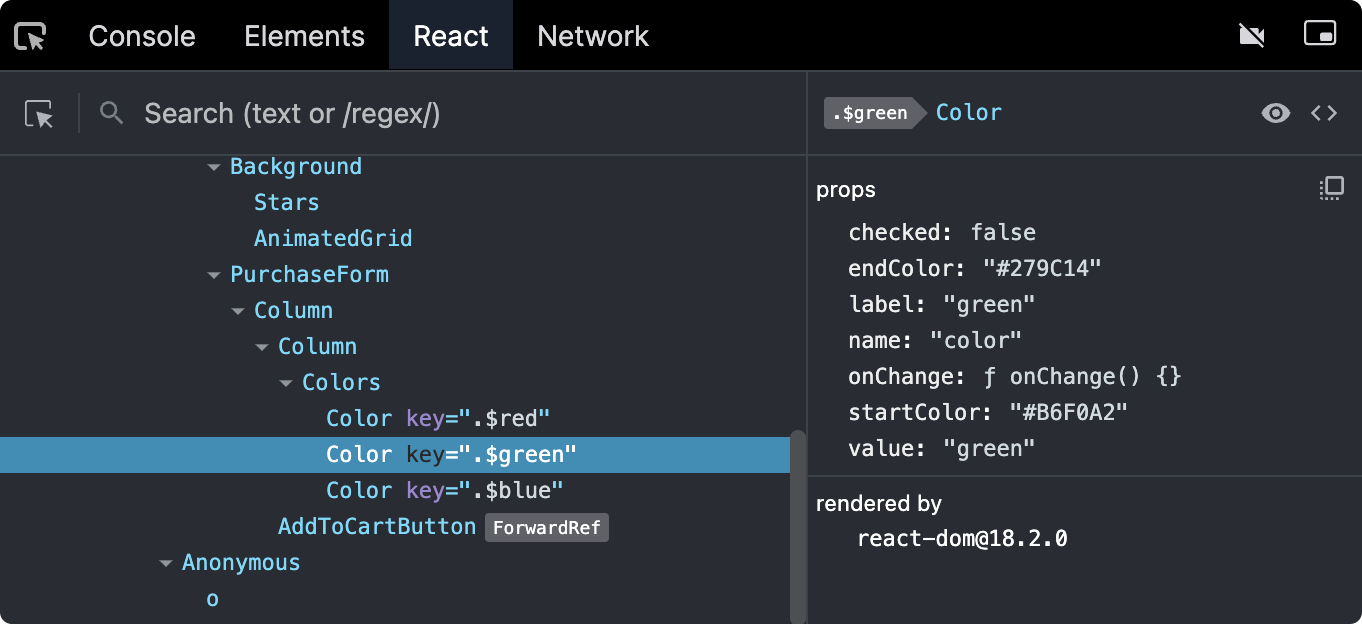Click the picture-in-picture dock icon
The width and height of the screenshot is (1362, 624).
click(x=1320, y=34)
